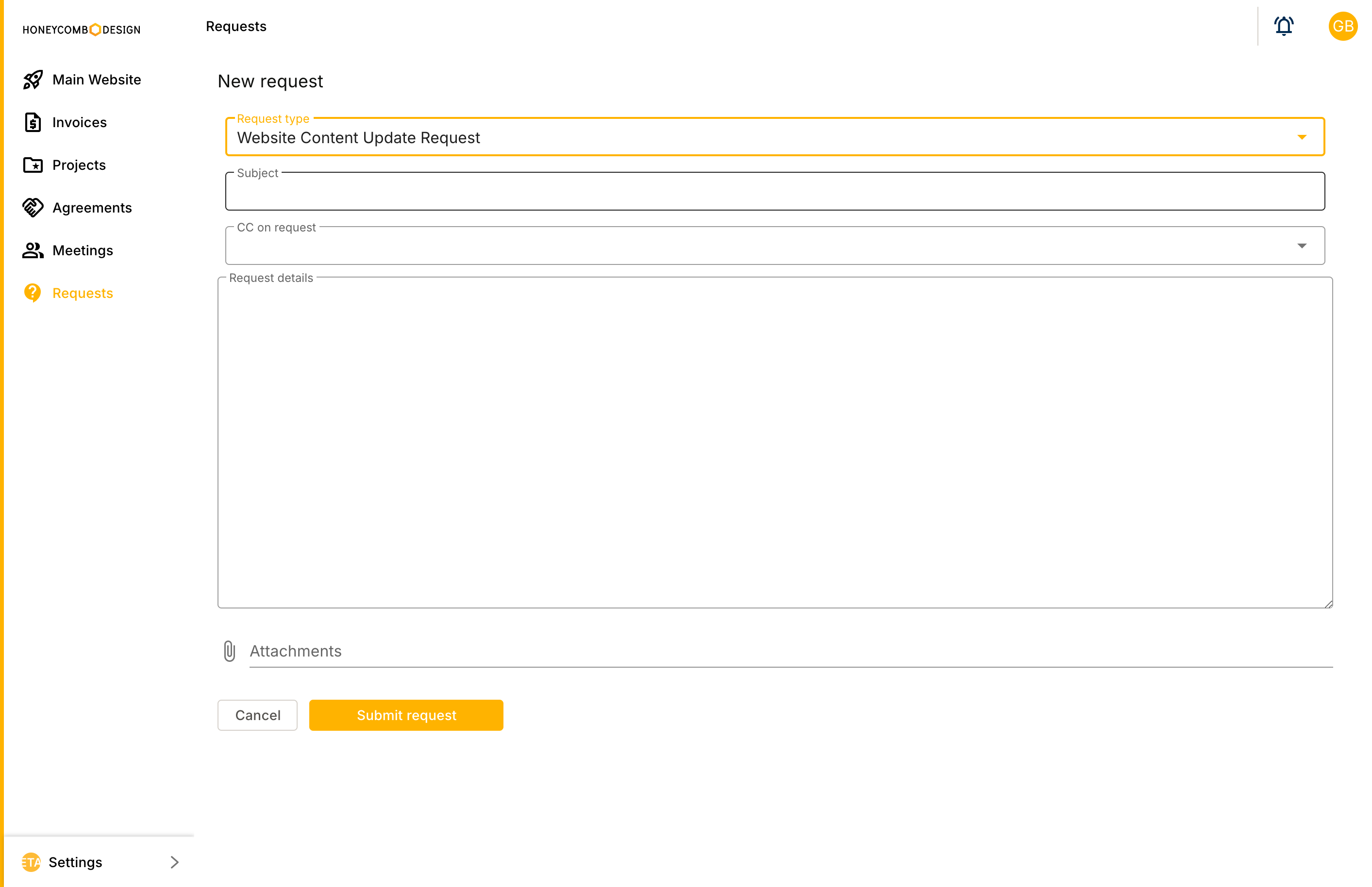Open the CC on request dropdown arrow
Image resolution: width=1372 pixels, height=887 pixels.
[x=1301, y=246]
